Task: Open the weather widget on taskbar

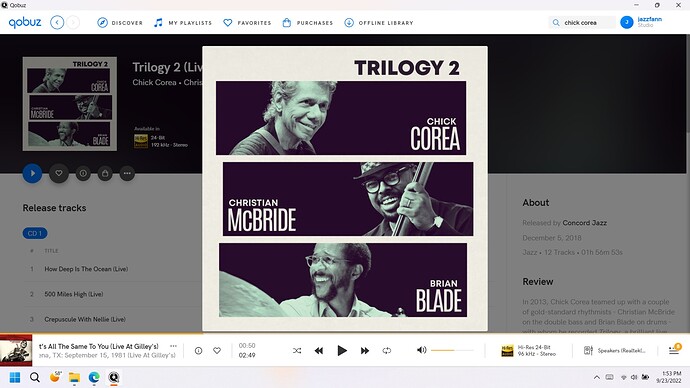Action: pyautogui.click(x=55, y=377)
